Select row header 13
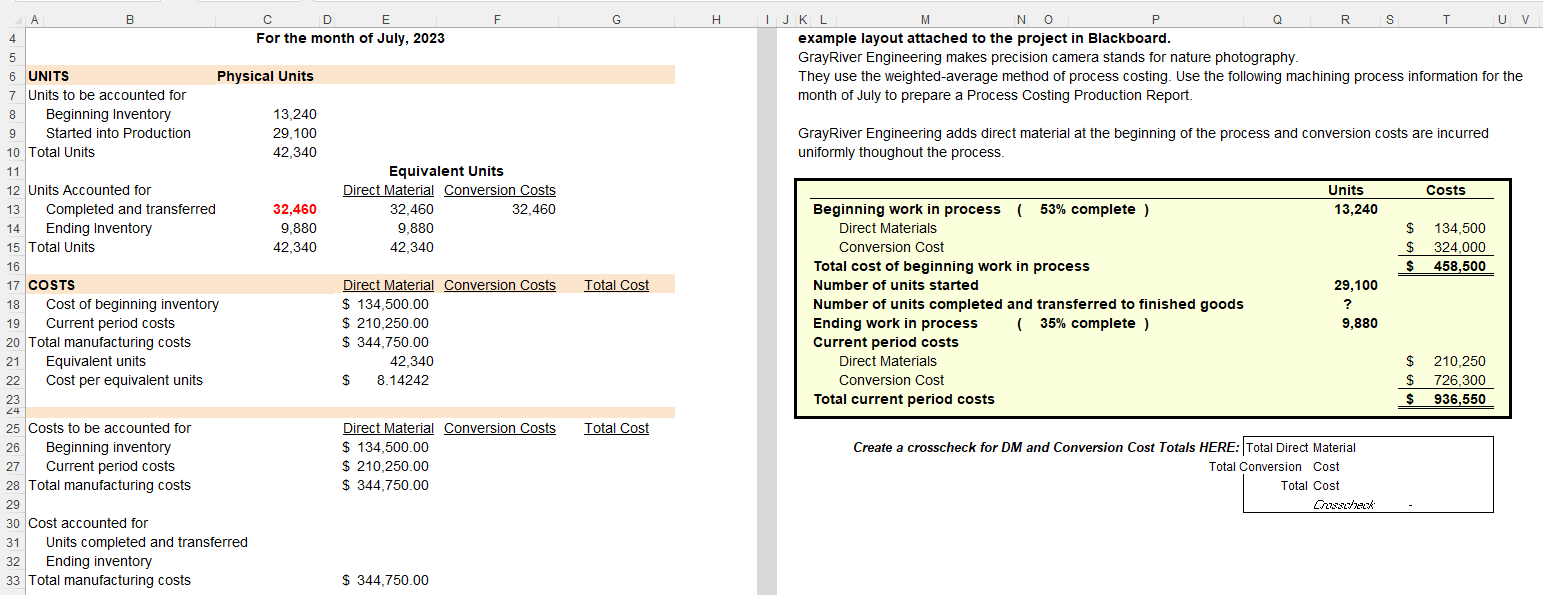Viewport: 1543px width, 595px height. pos(12,209)
